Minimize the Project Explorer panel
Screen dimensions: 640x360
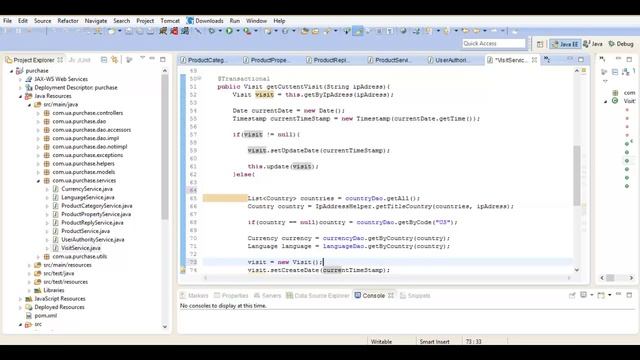[152, 59]
